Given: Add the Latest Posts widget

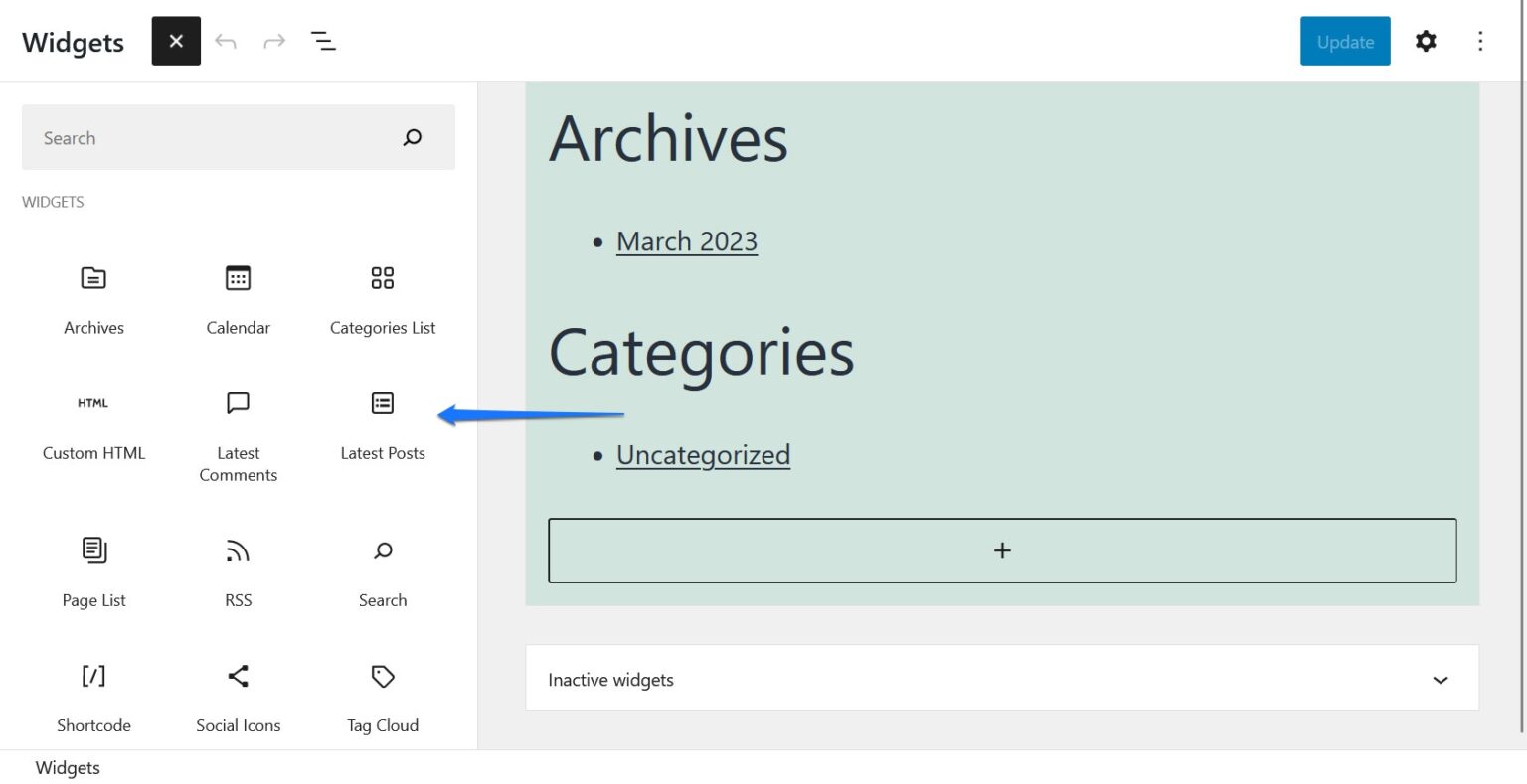Looking at the screenshot, I should pos(382,423).
